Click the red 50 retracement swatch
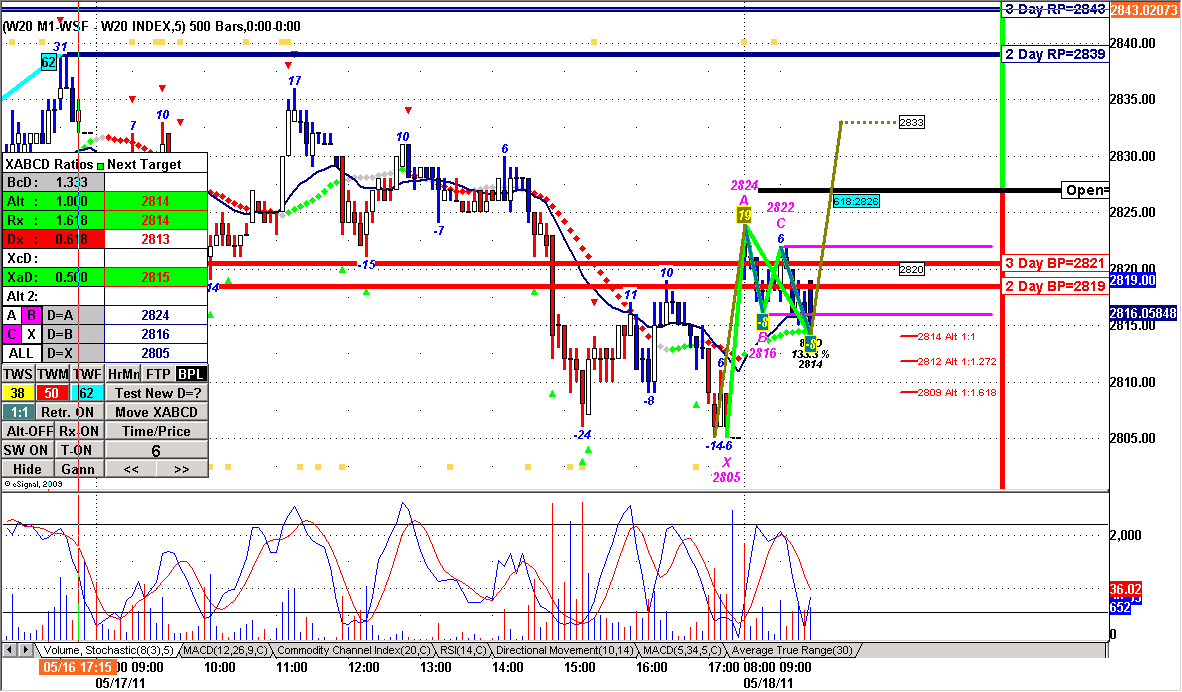This screenshot has width=1182, height=692. click(x=51, y=393)
